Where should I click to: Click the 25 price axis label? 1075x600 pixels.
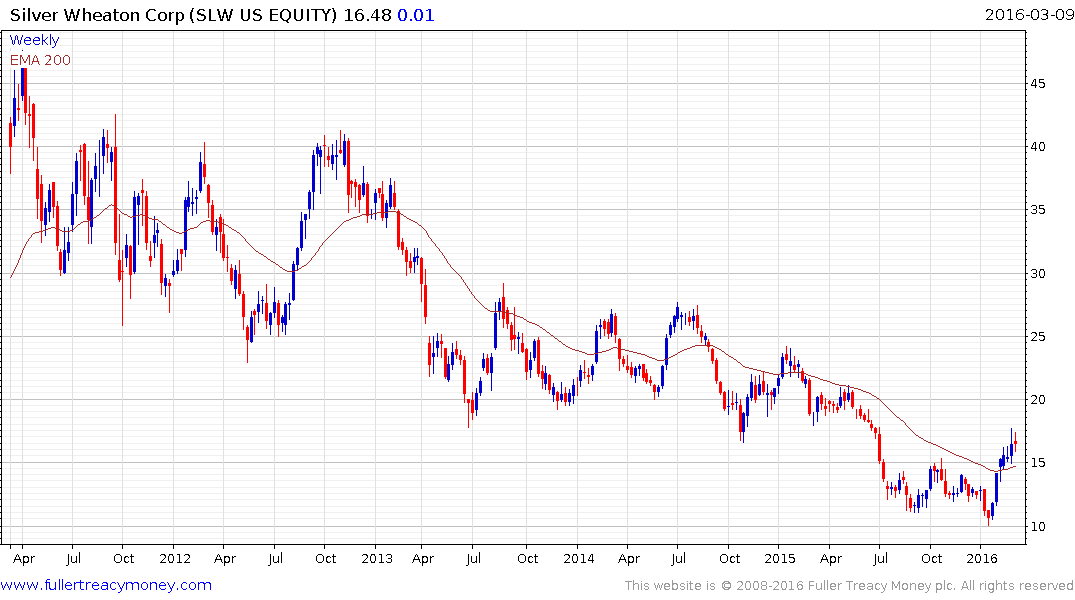1037,337
